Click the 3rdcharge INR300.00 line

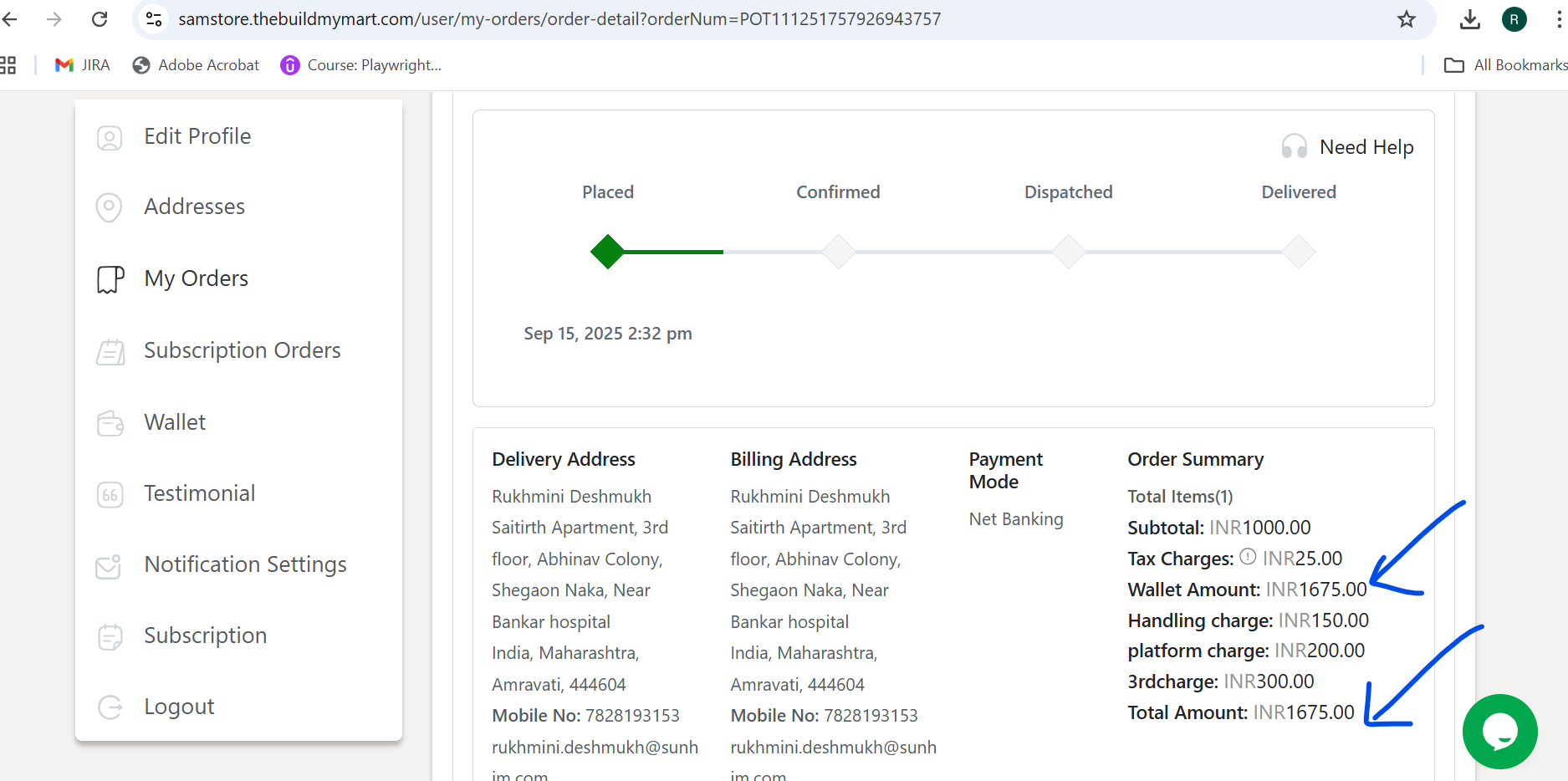[x=1221, y=681]
